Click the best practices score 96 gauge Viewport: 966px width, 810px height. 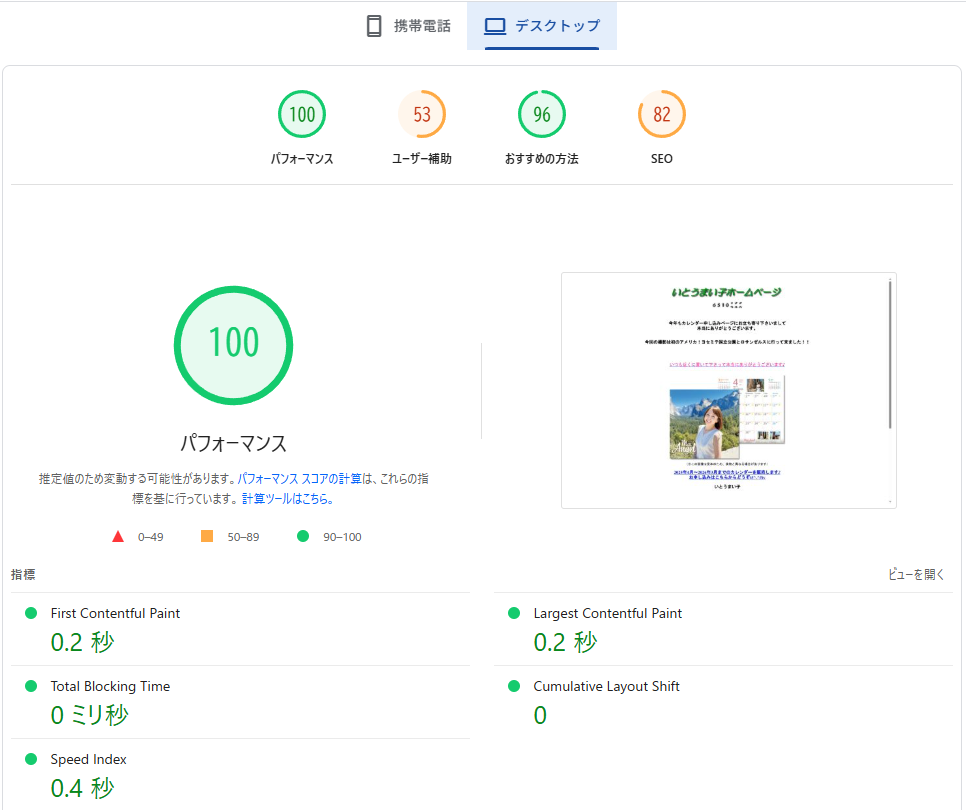(x=542, y=114)
